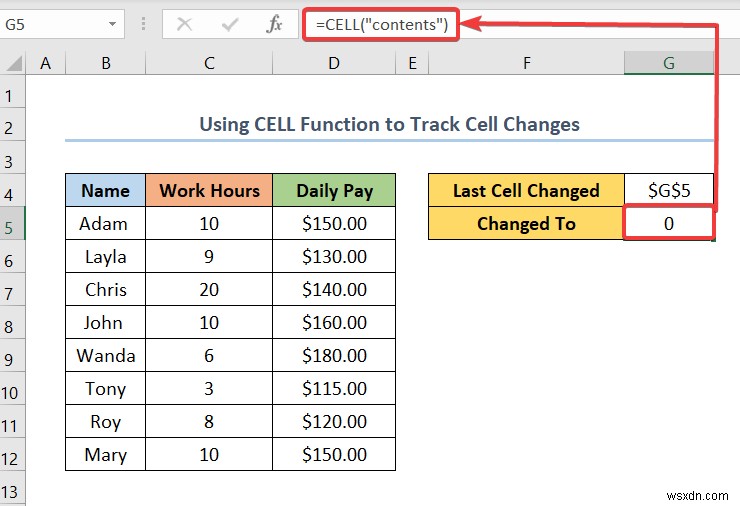Viewport: 740px width, 506px height.
Task: Click Tony's daily pay $115.00
Action: [334, 388]
